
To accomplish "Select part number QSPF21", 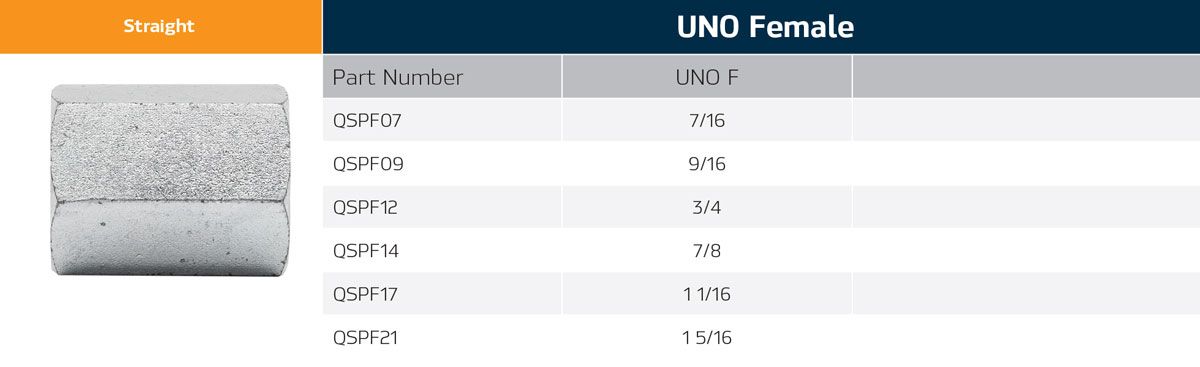I will pos(366,338).
